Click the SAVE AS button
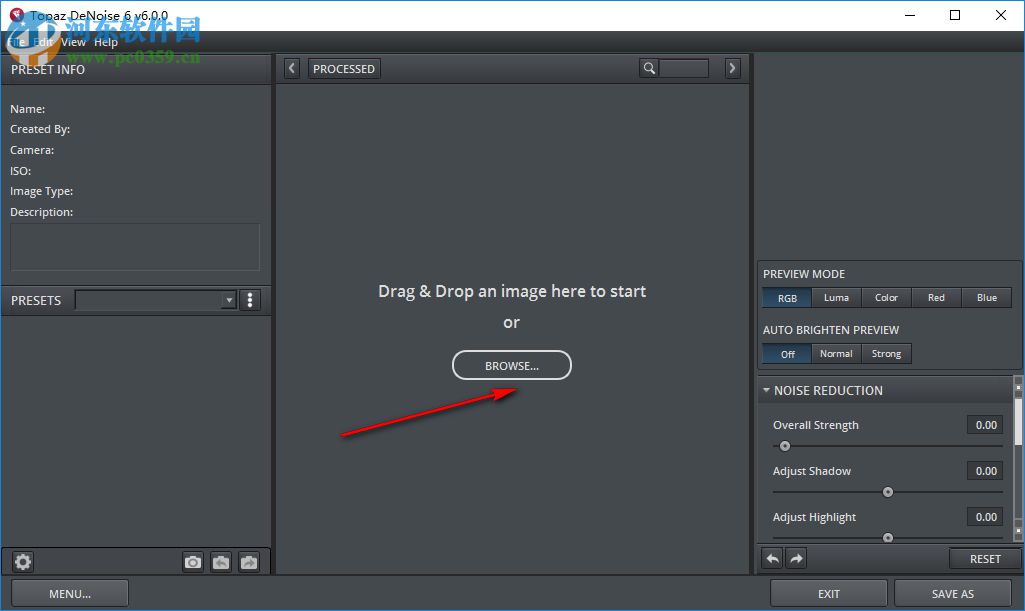Image resolution: width=1025 pixels, height=611 pixels. coord(952,593)
